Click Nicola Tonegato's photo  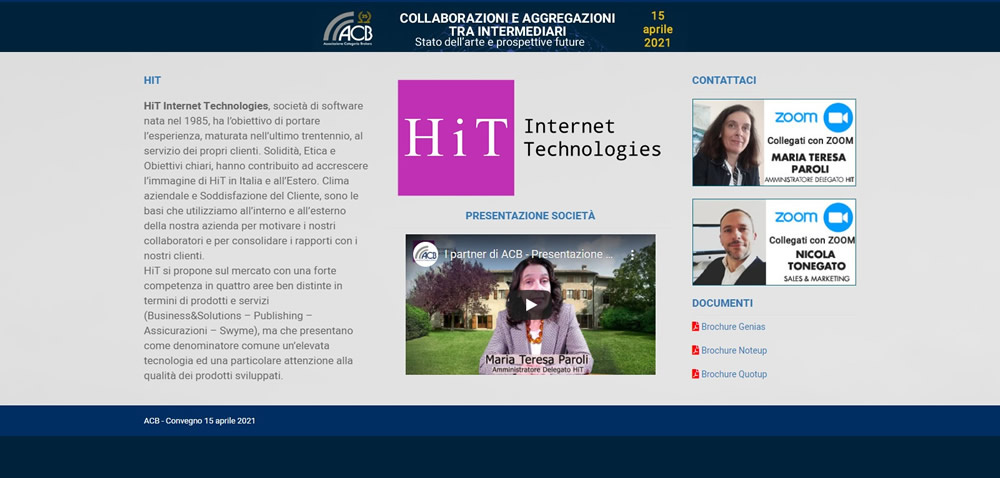pyautogui.click(x=730, y=242)
